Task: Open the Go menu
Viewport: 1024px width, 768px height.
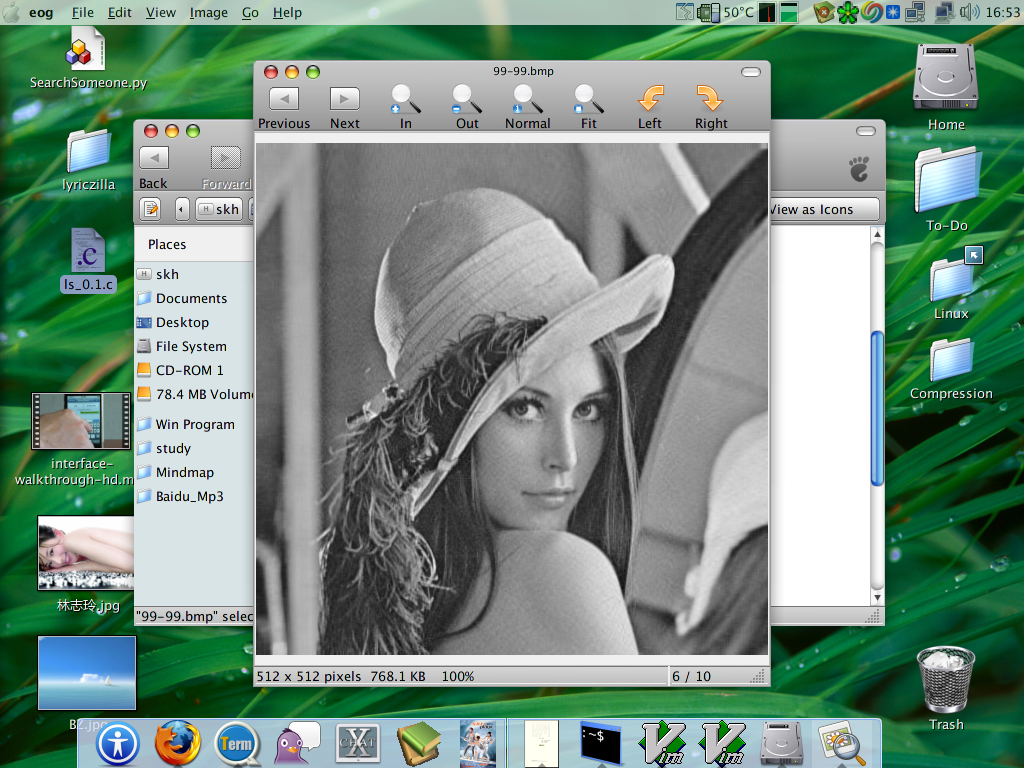Action: (250, 12)
